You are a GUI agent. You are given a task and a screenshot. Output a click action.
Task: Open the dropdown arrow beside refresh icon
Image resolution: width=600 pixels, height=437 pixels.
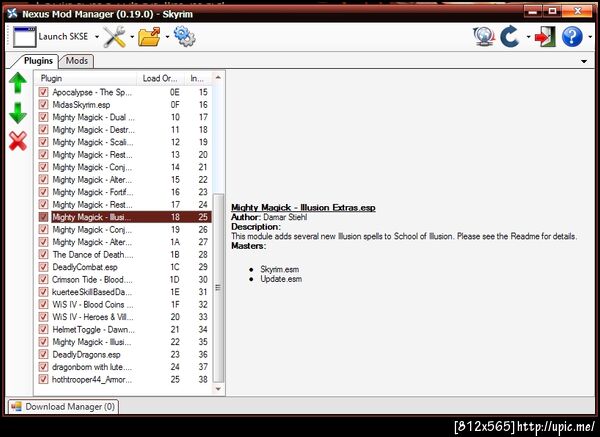528,37
